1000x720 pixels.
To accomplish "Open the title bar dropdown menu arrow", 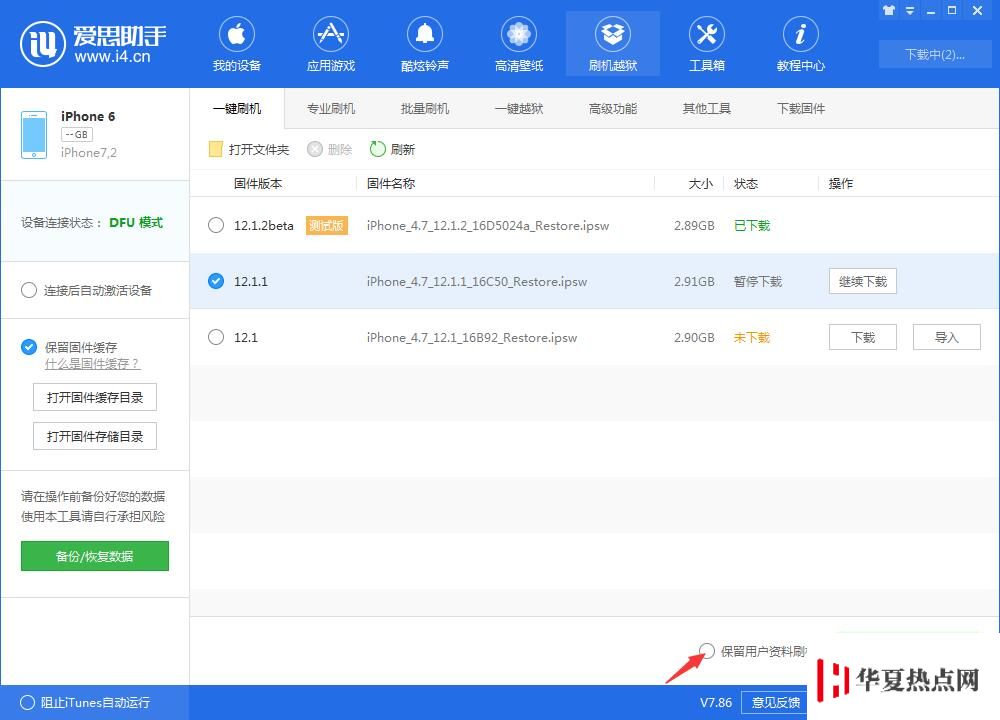I will (910, 10).
